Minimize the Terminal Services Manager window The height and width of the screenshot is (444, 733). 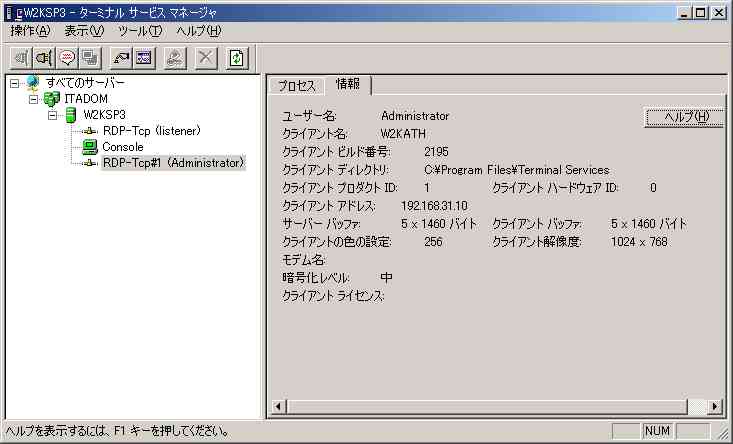(684, 13)
